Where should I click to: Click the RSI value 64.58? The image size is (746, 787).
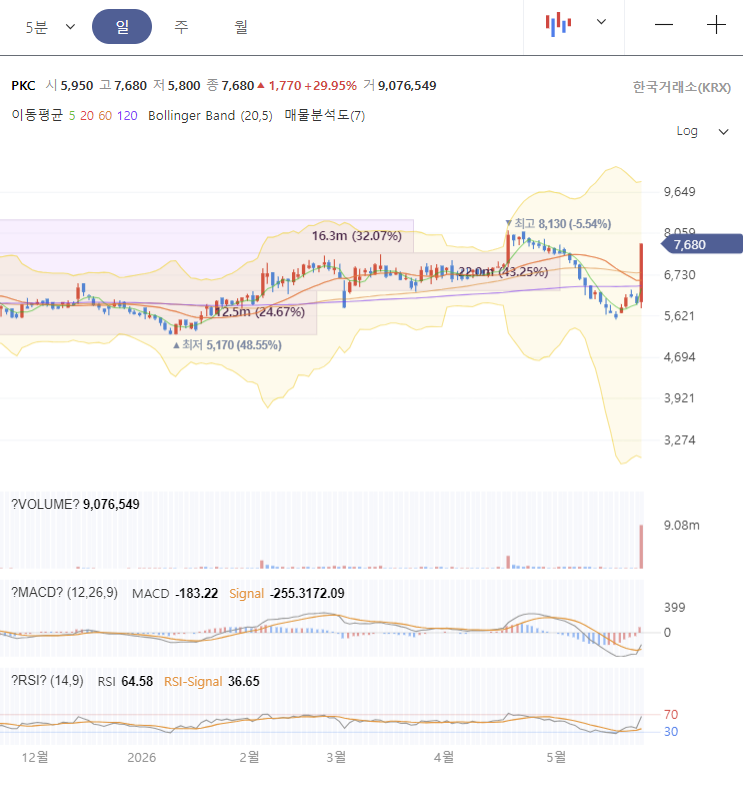(x=137, y=682)
